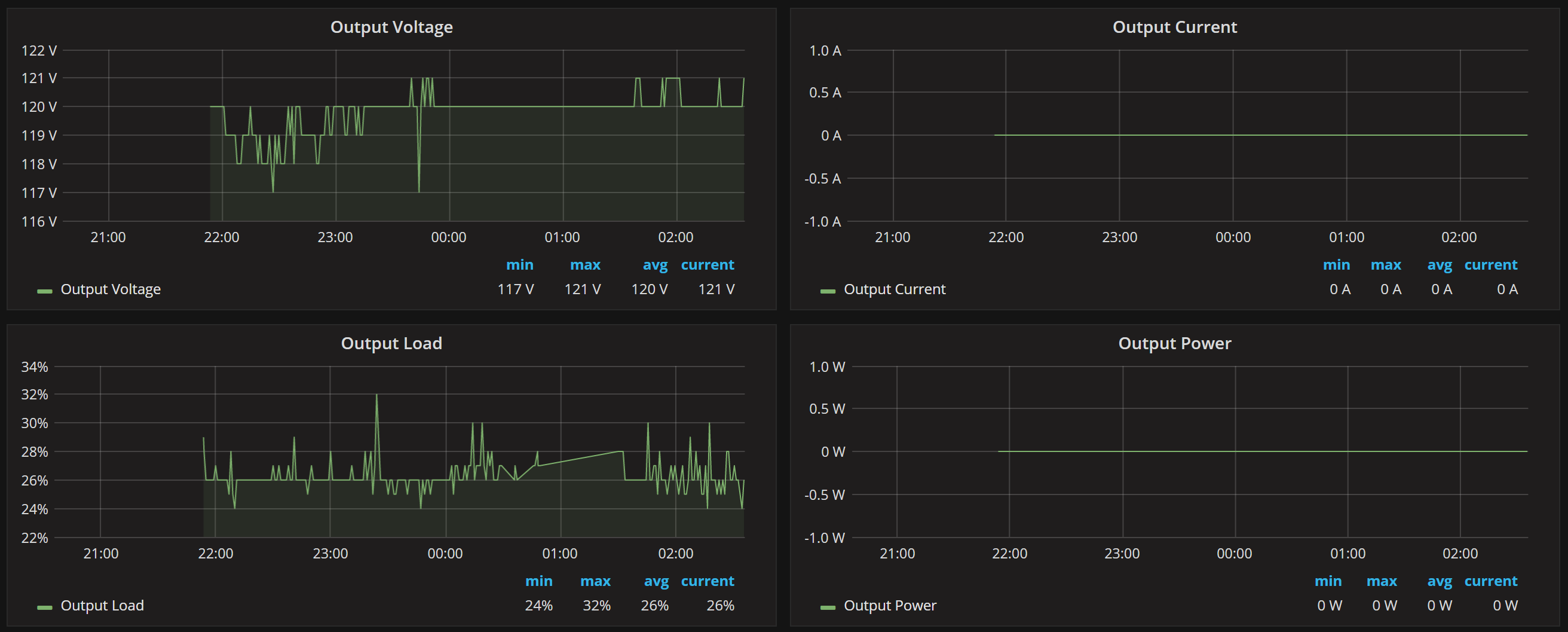Click the Output Current legend color swatch
1568x632 pixels.
[x=828, y=291]
